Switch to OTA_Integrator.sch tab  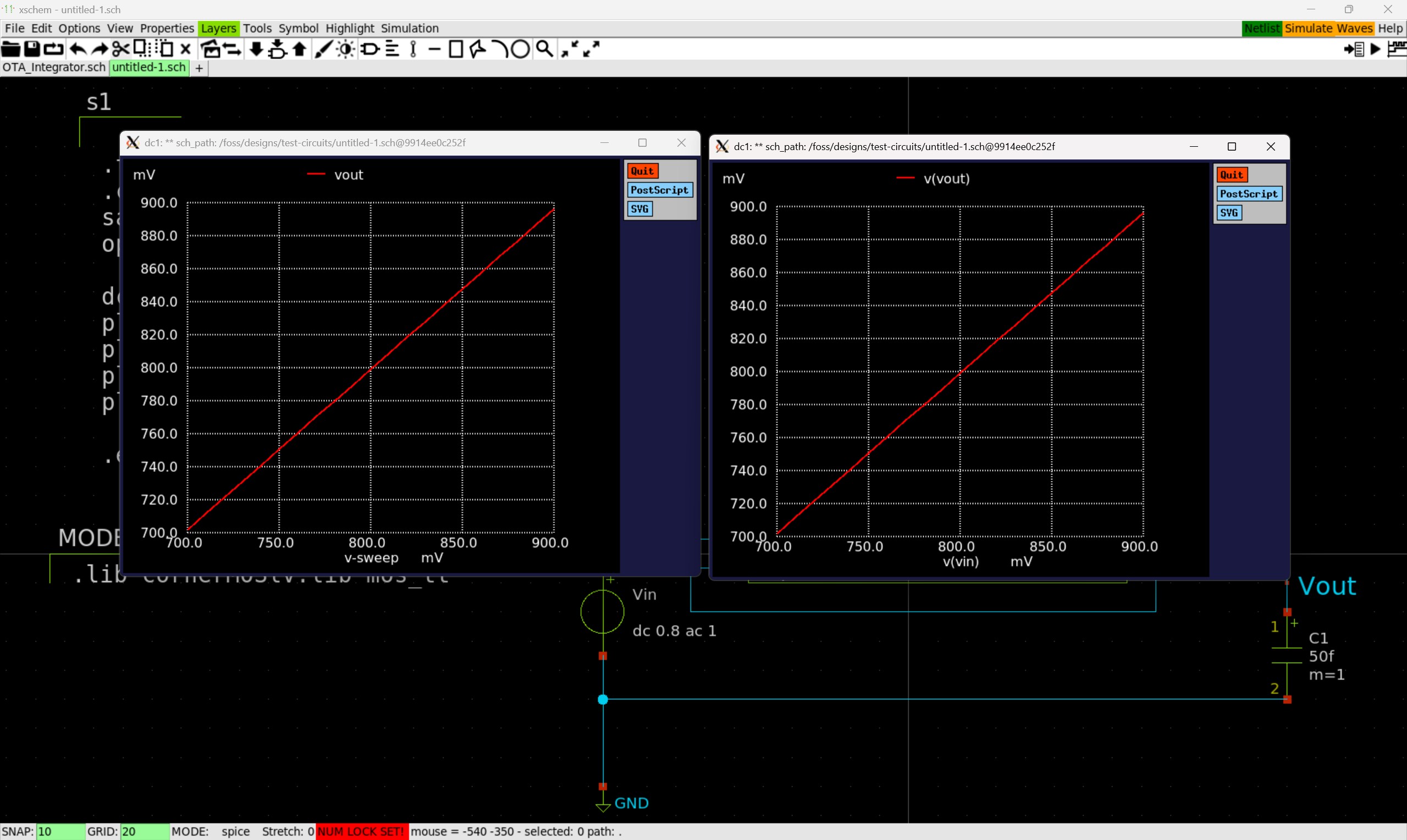[54, 68]
